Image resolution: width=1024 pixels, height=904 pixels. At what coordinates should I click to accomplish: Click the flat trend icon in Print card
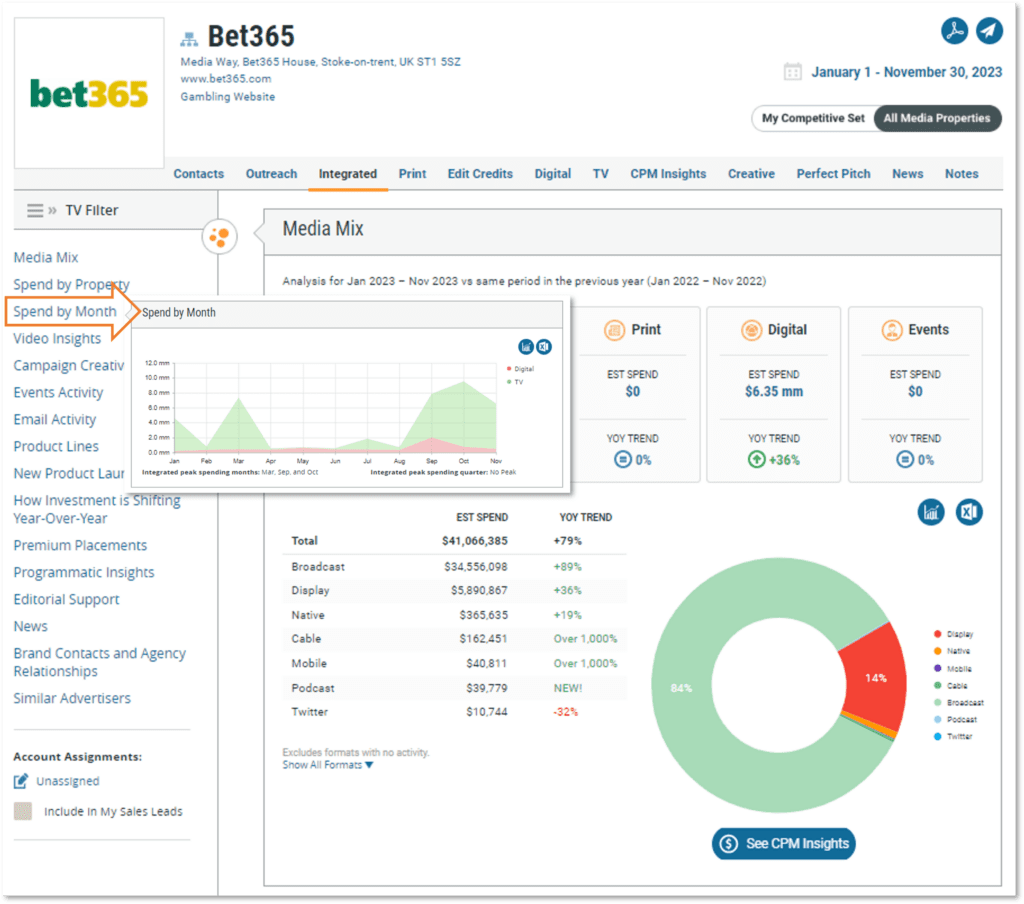[622, 460]
